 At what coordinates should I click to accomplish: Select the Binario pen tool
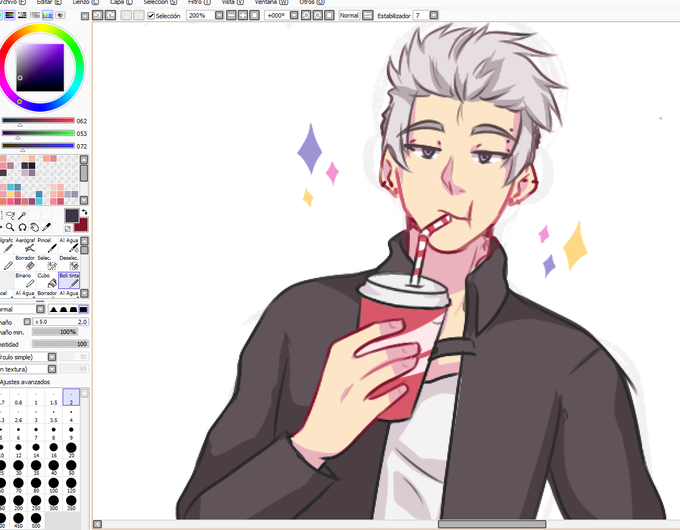pyautogui.click(x=25, y=281)
